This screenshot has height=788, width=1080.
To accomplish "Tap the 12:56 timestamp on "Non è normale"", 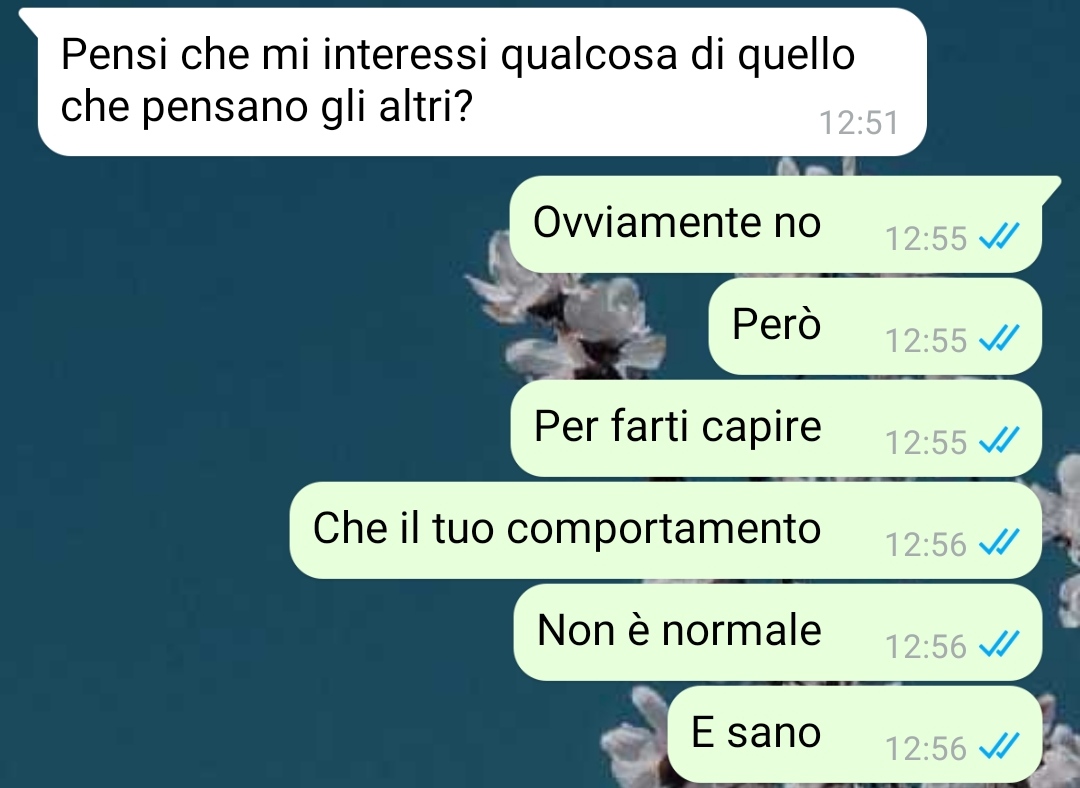I will click(926, 646).
